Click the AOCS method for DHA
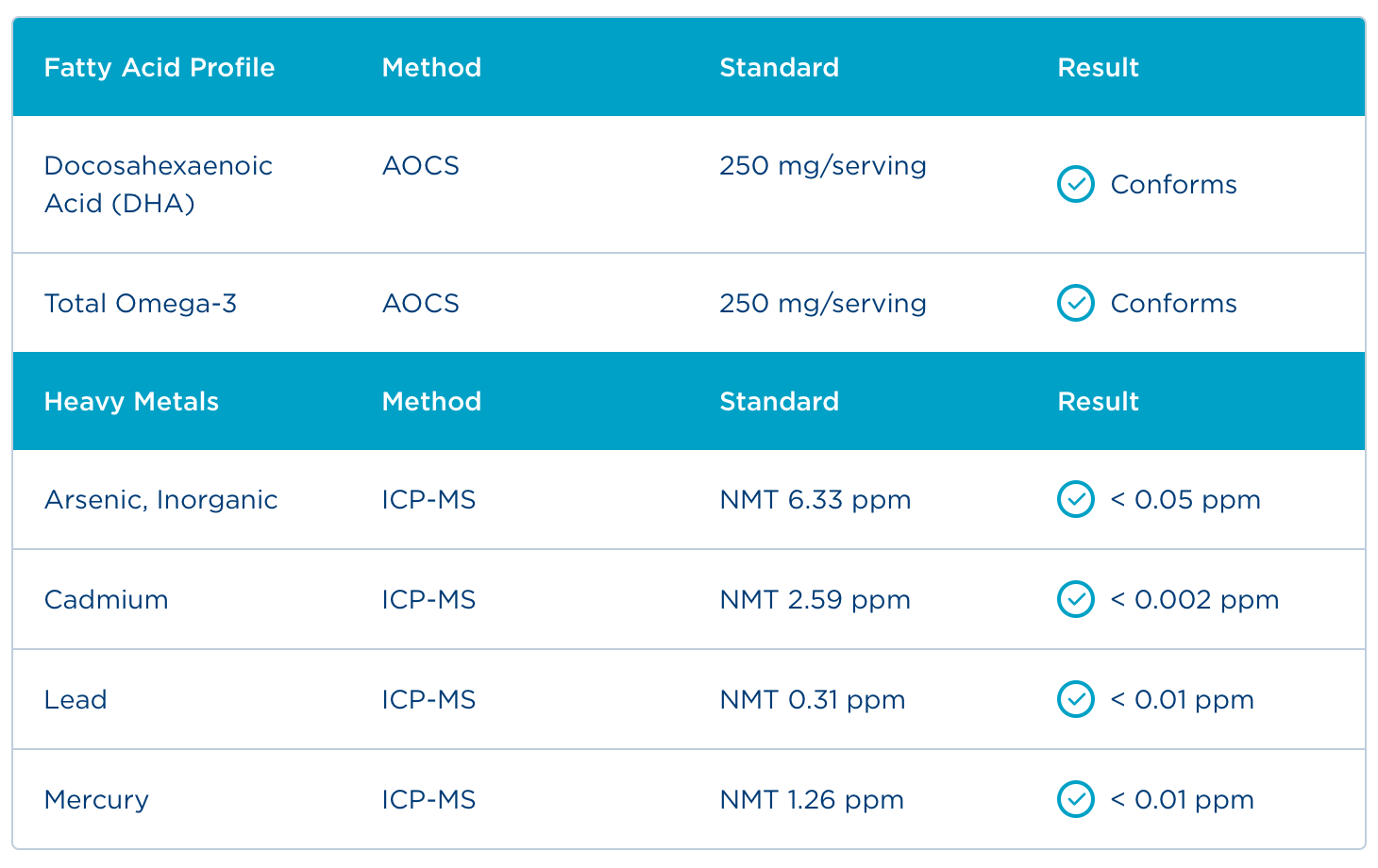1378x868 pixels. 420,166
